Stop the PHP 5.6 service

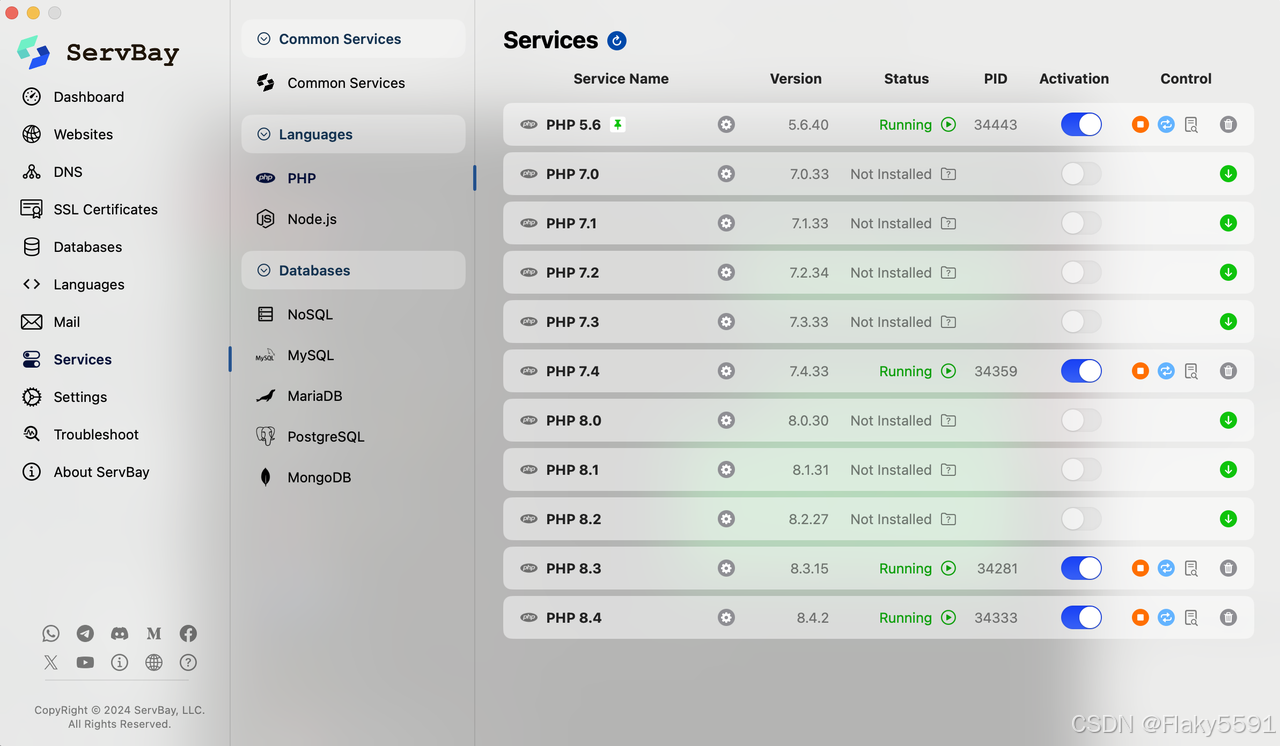pos(1140,125)
